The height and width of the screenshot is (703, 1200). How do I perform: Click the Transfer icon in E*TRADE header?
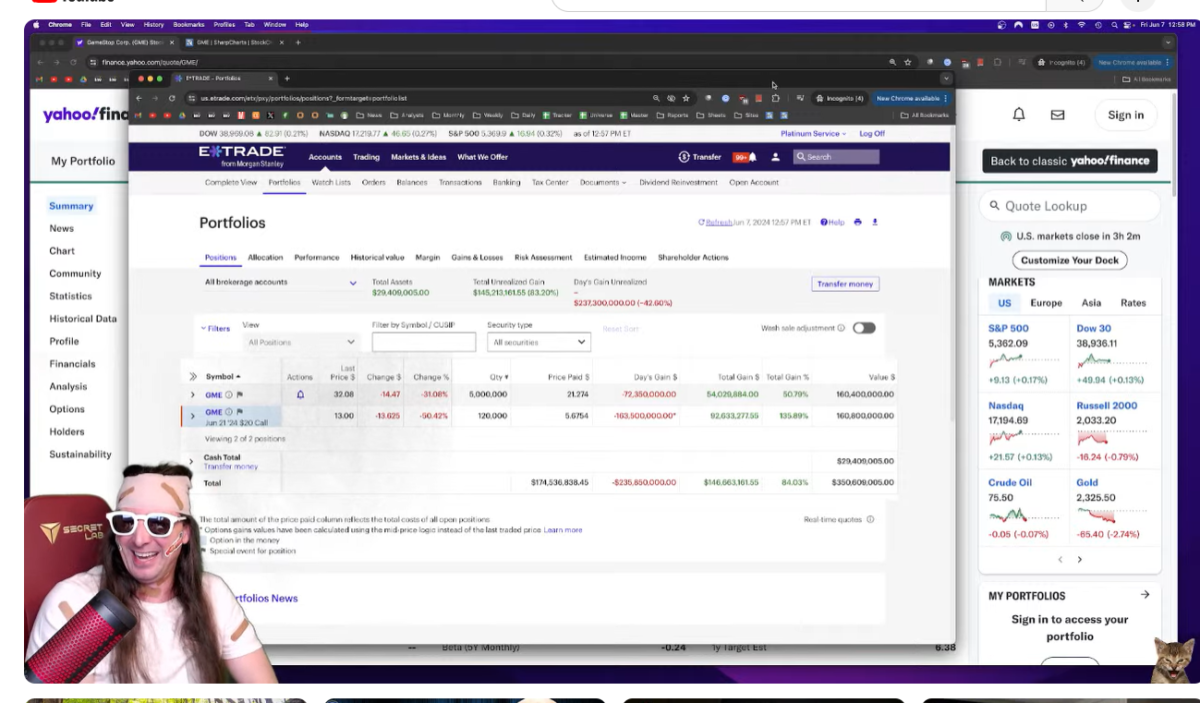pos(685,157)
